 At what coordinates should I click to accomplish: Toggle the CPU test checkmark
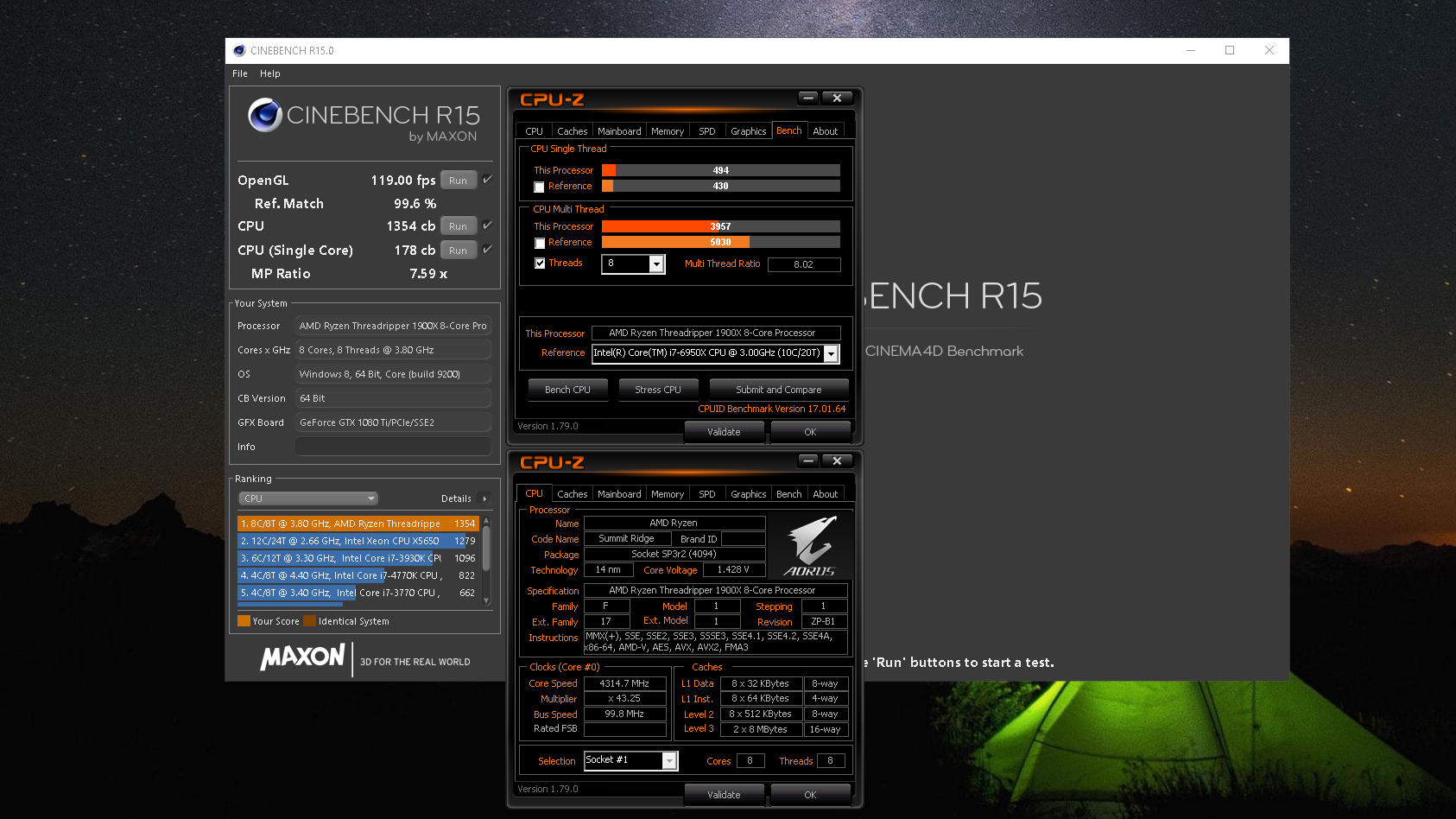click(487, 225)
